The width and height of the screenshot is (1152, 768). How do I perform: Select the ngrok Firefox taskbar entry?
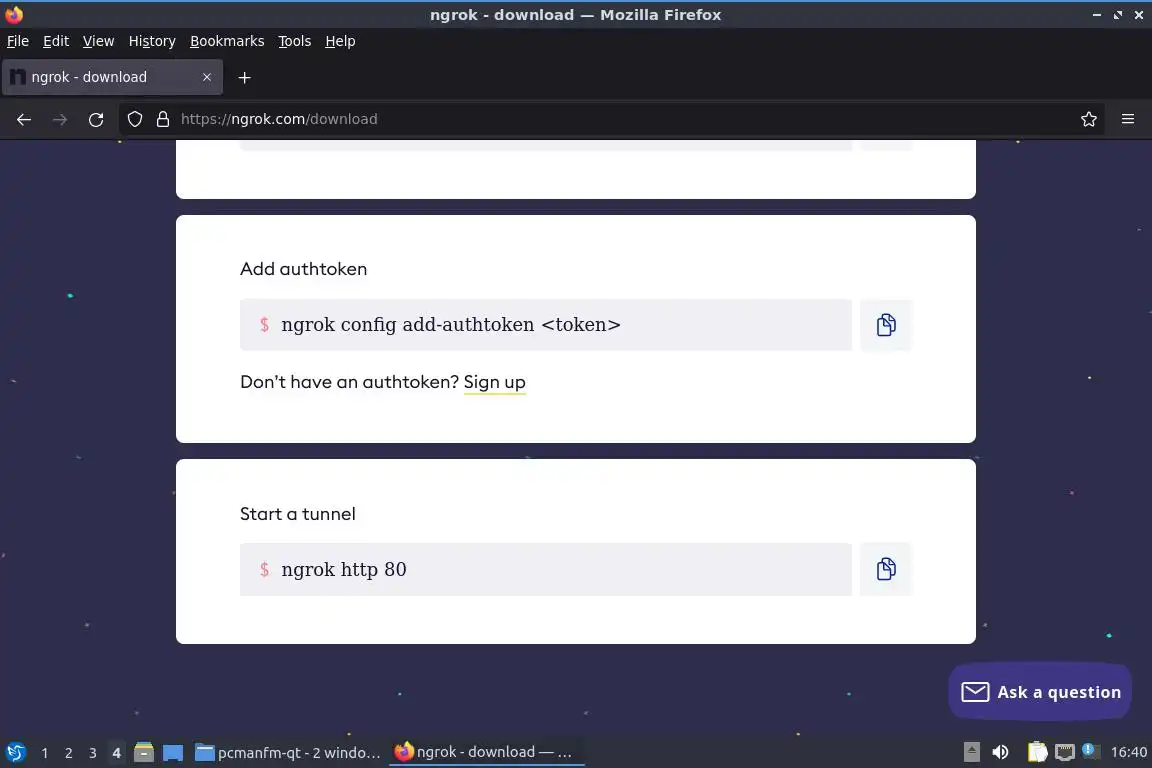pos(486,753)
